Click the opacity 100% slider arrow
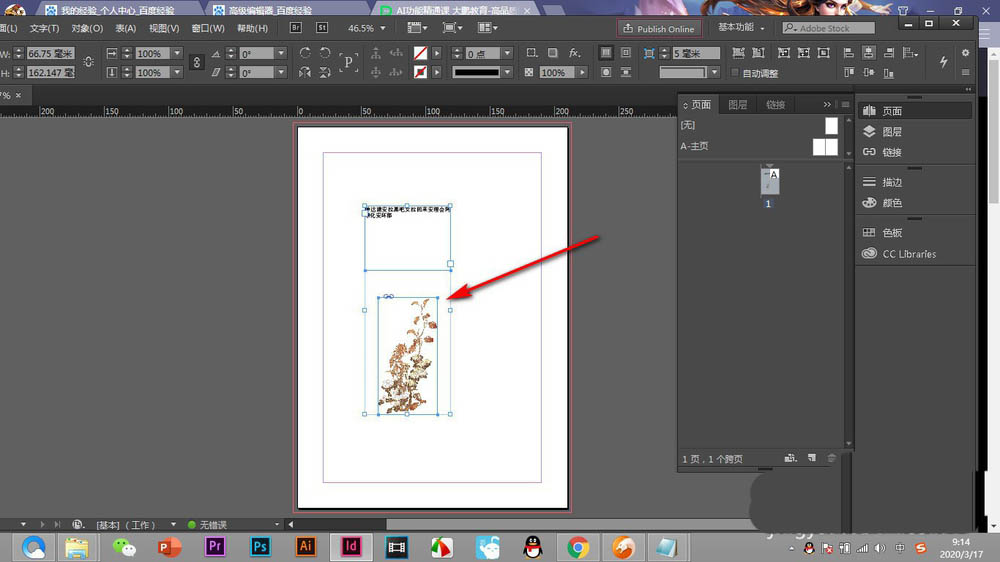1000x562 pixels. tap(582, 73)
